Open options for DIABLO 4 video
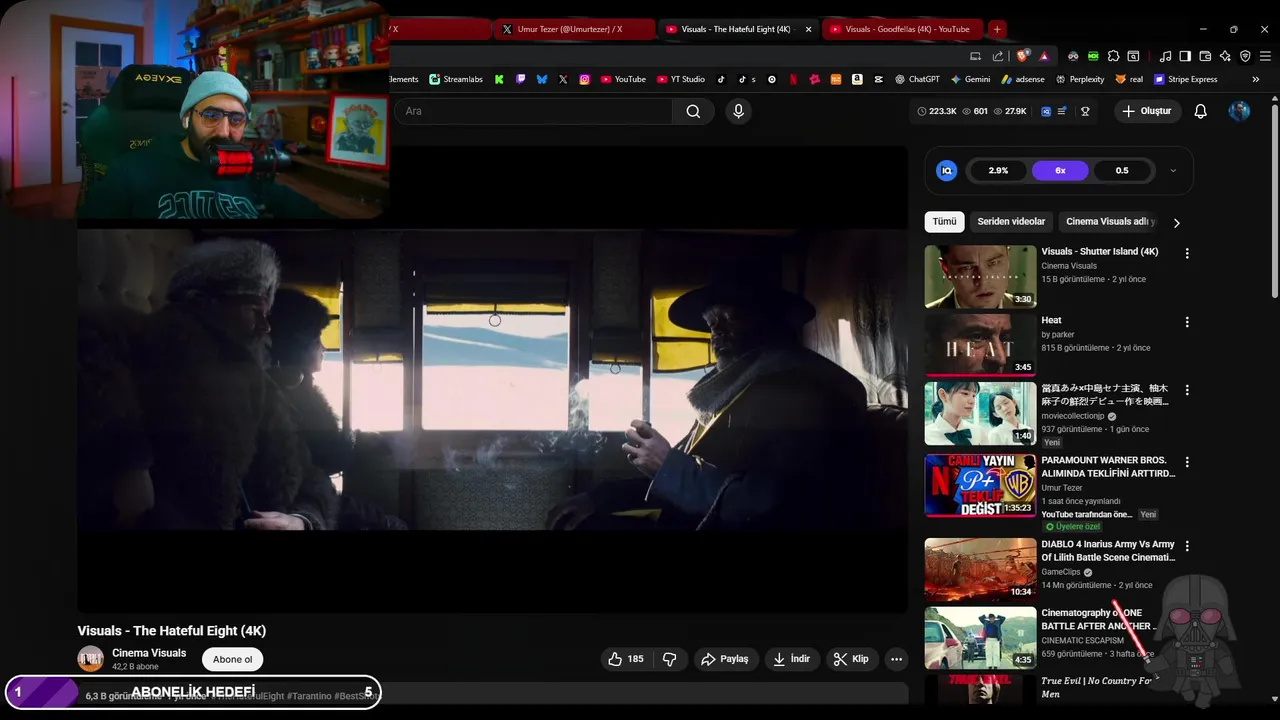This screenshot has height=720, width=1280. (x=1187, y=546)
